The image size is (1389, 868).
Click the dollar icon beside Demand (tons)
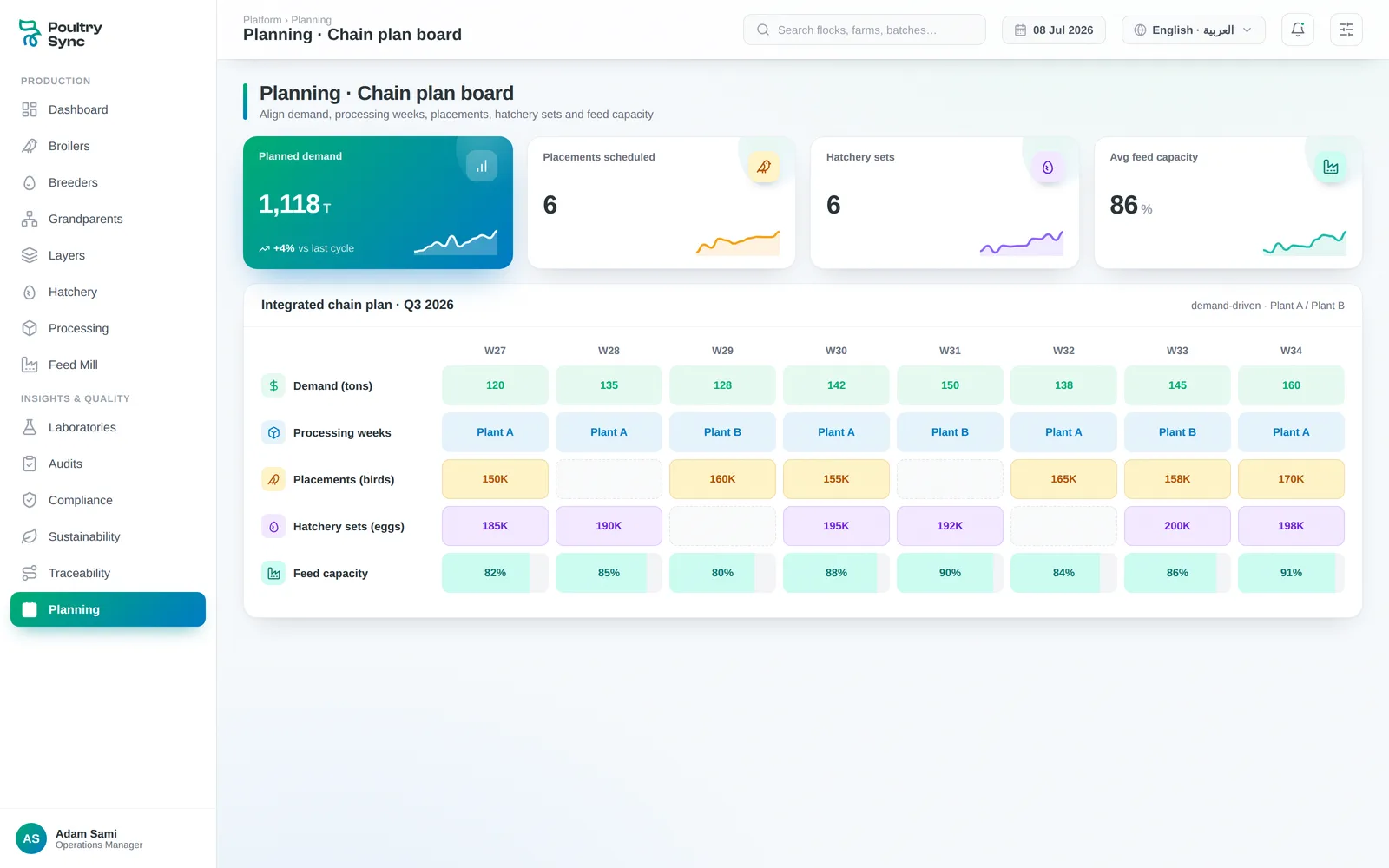click(273, 385)
